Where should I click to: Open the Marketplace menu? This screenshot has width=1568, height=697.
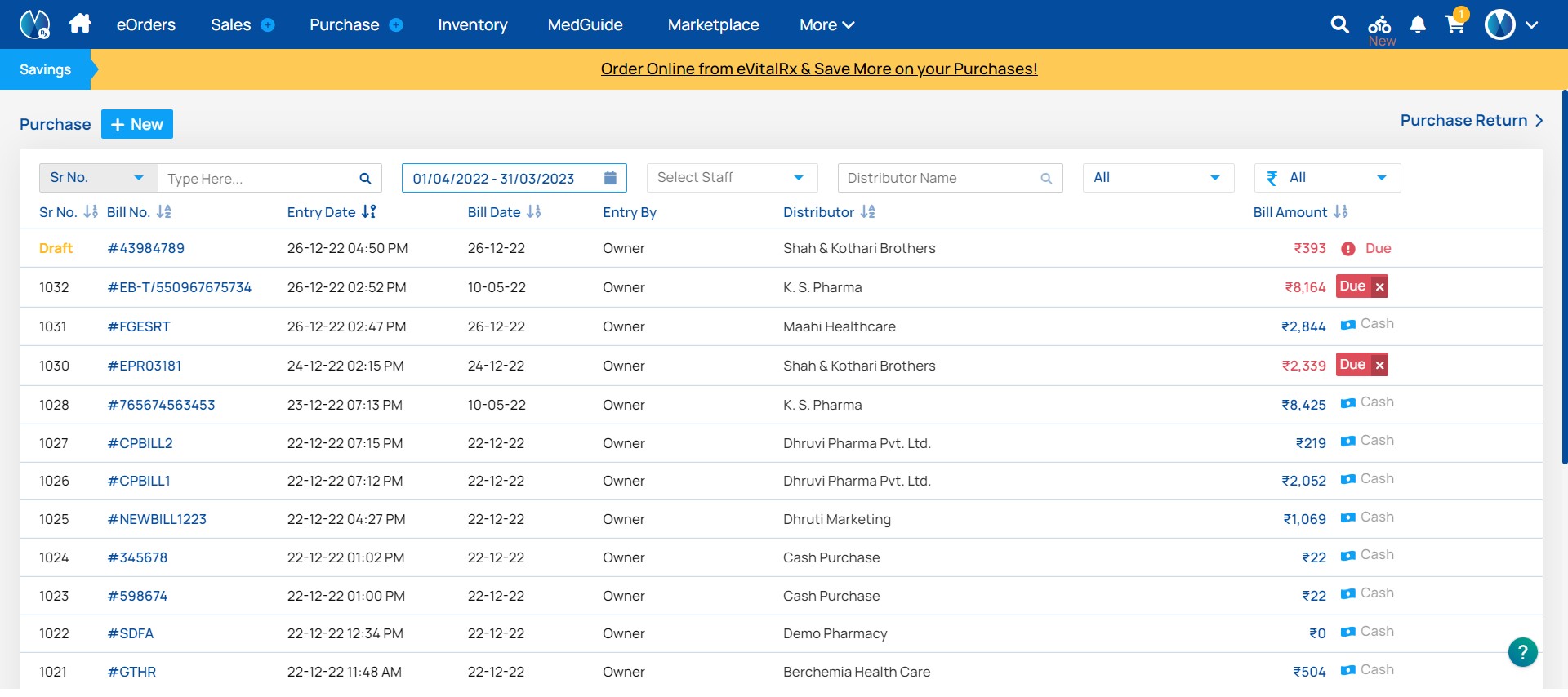point(714,25)
